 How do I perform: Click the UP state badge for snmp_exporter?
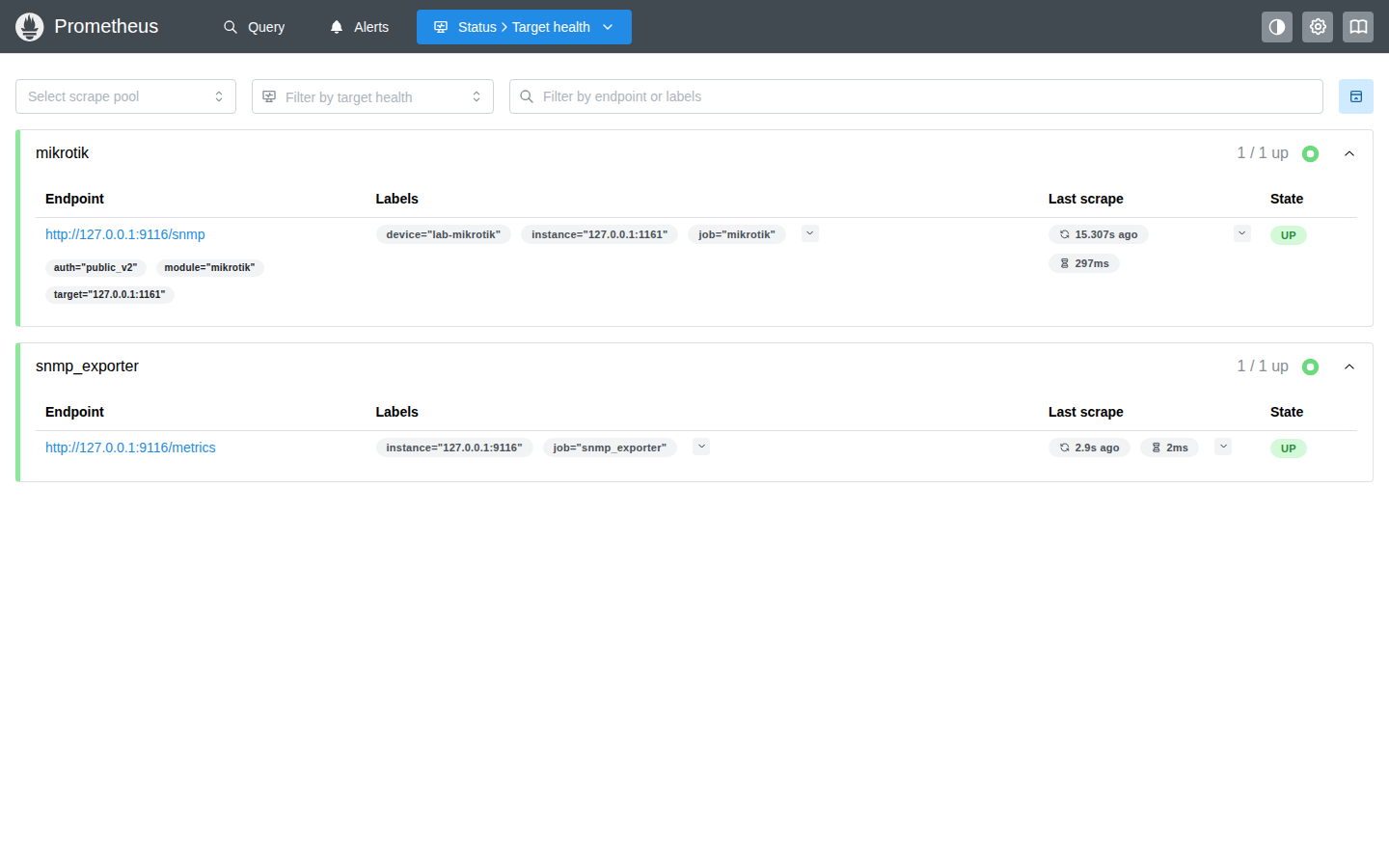point(1289,448)
